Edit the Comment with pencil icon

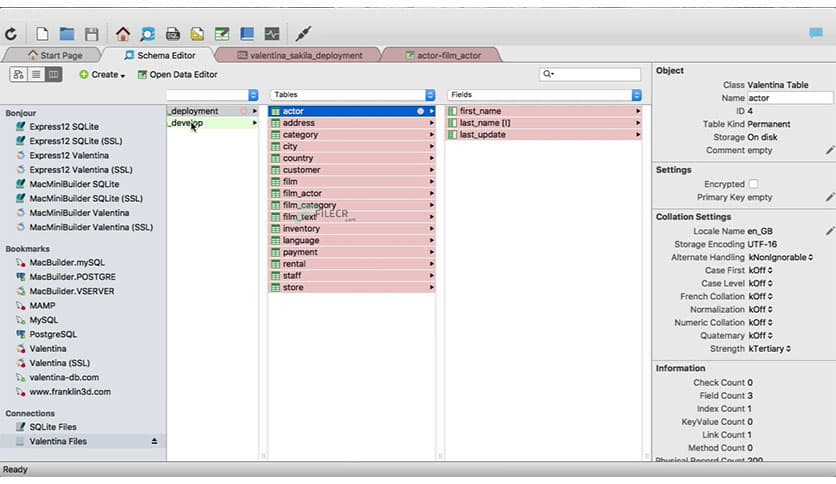tap(830, 150)
